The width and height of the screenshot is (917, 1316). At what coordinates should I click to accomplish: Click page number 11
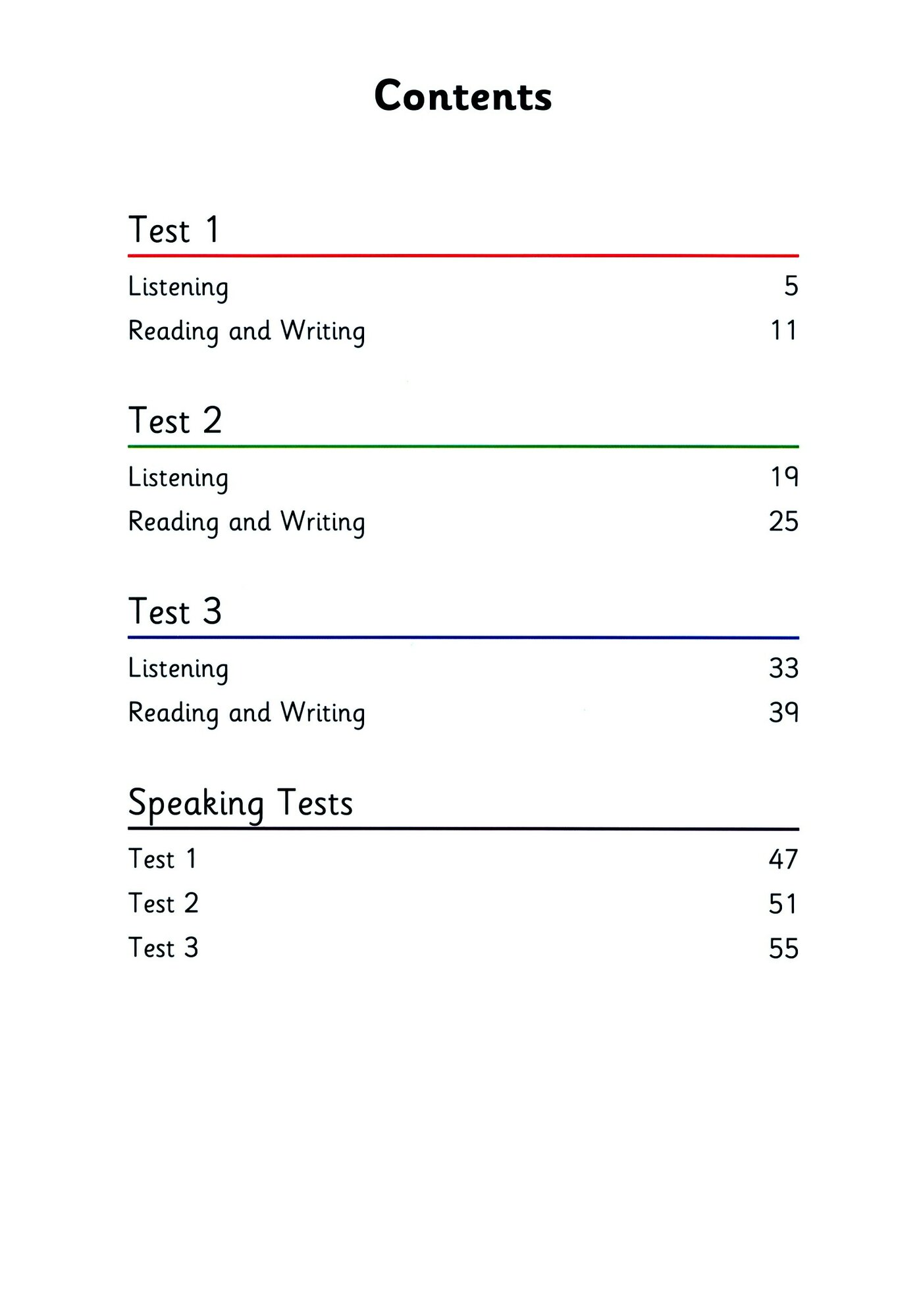point(784,330)
